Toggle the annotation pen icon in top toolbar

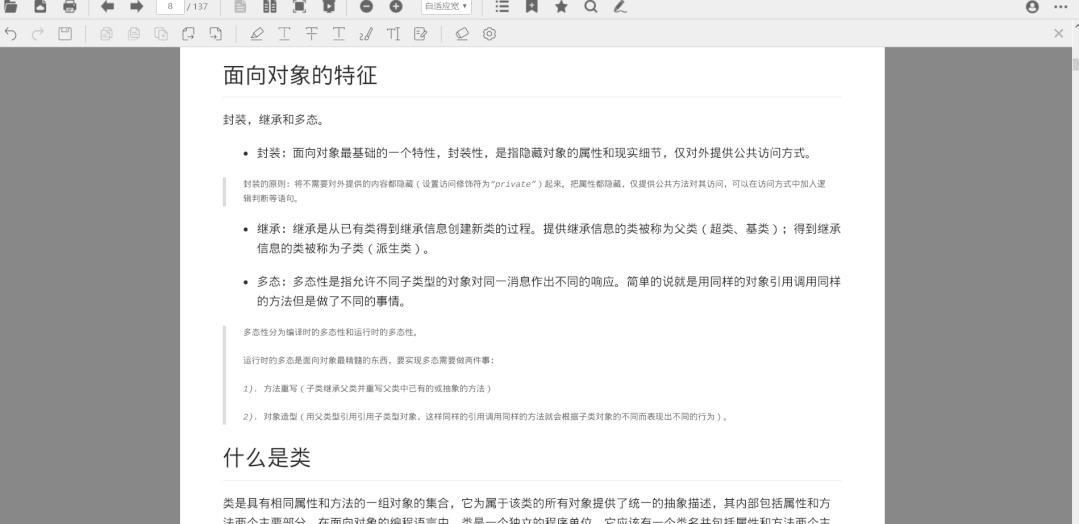620,7
